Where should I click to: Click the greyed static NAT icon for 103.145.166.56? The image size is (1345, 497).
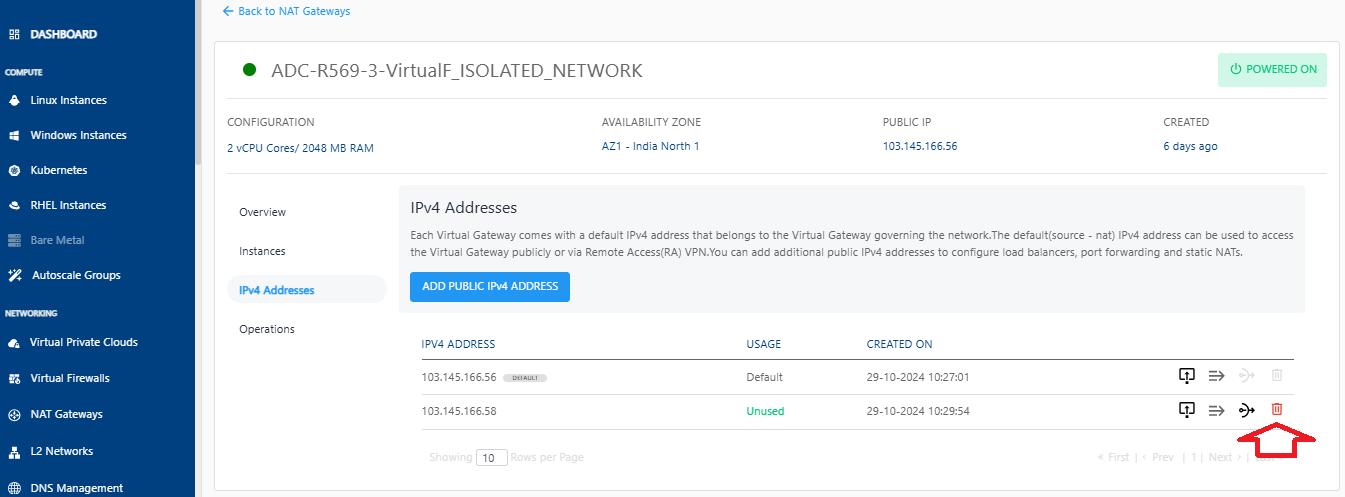pyautogui.click(x=1246, y=376)
